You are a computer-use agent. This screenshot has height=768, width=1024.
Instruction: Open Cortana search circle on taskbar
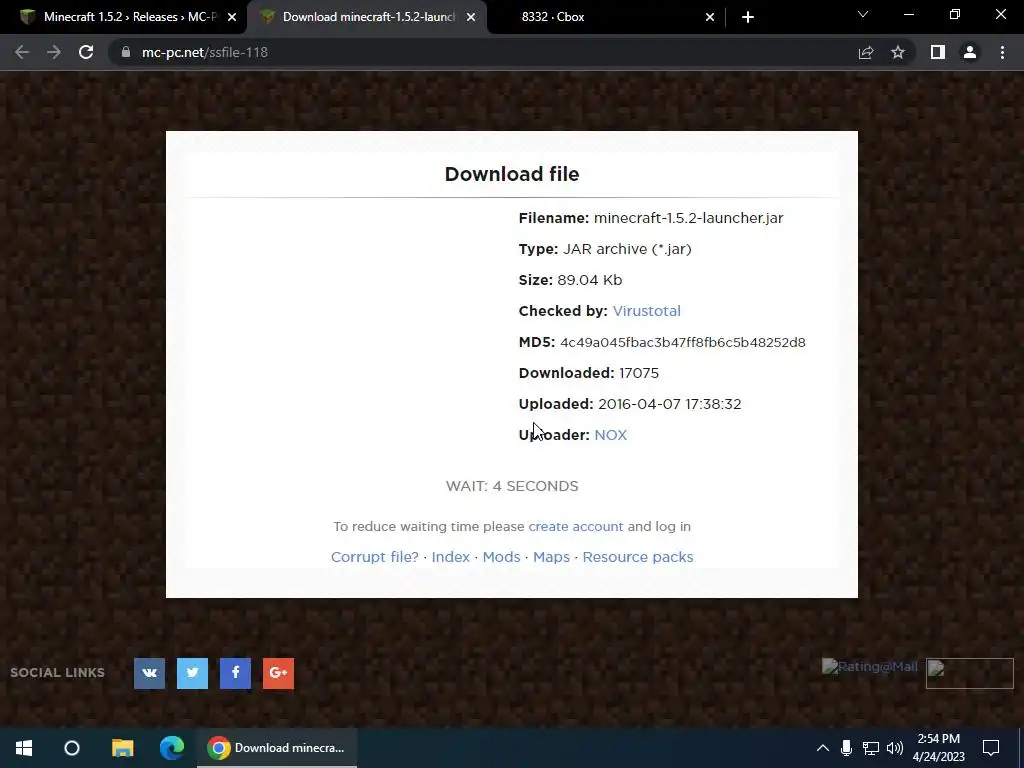[72, 748]
